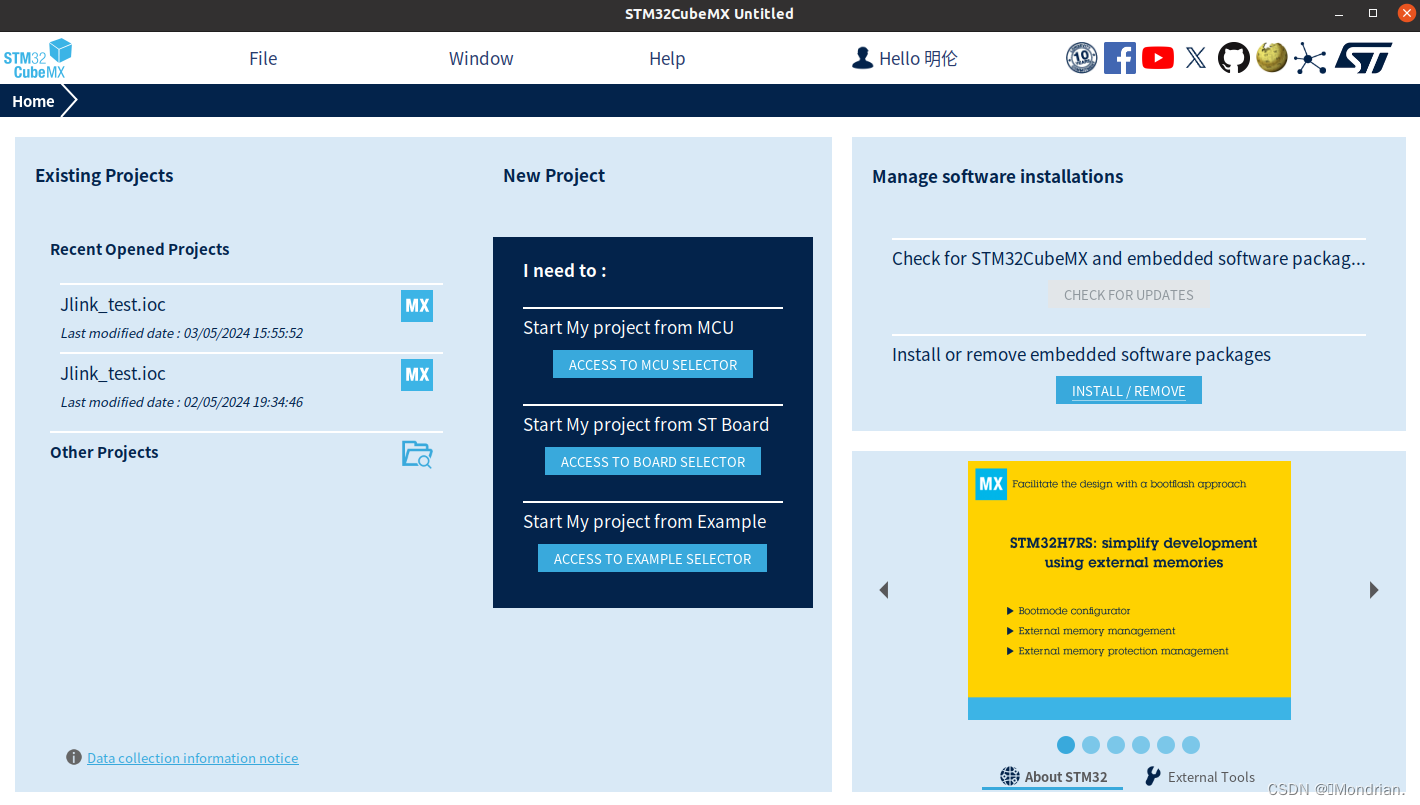Select the third carousel dot
Image resolution: width=1420 pixels, height=805 pixels.
[1116, 745]
